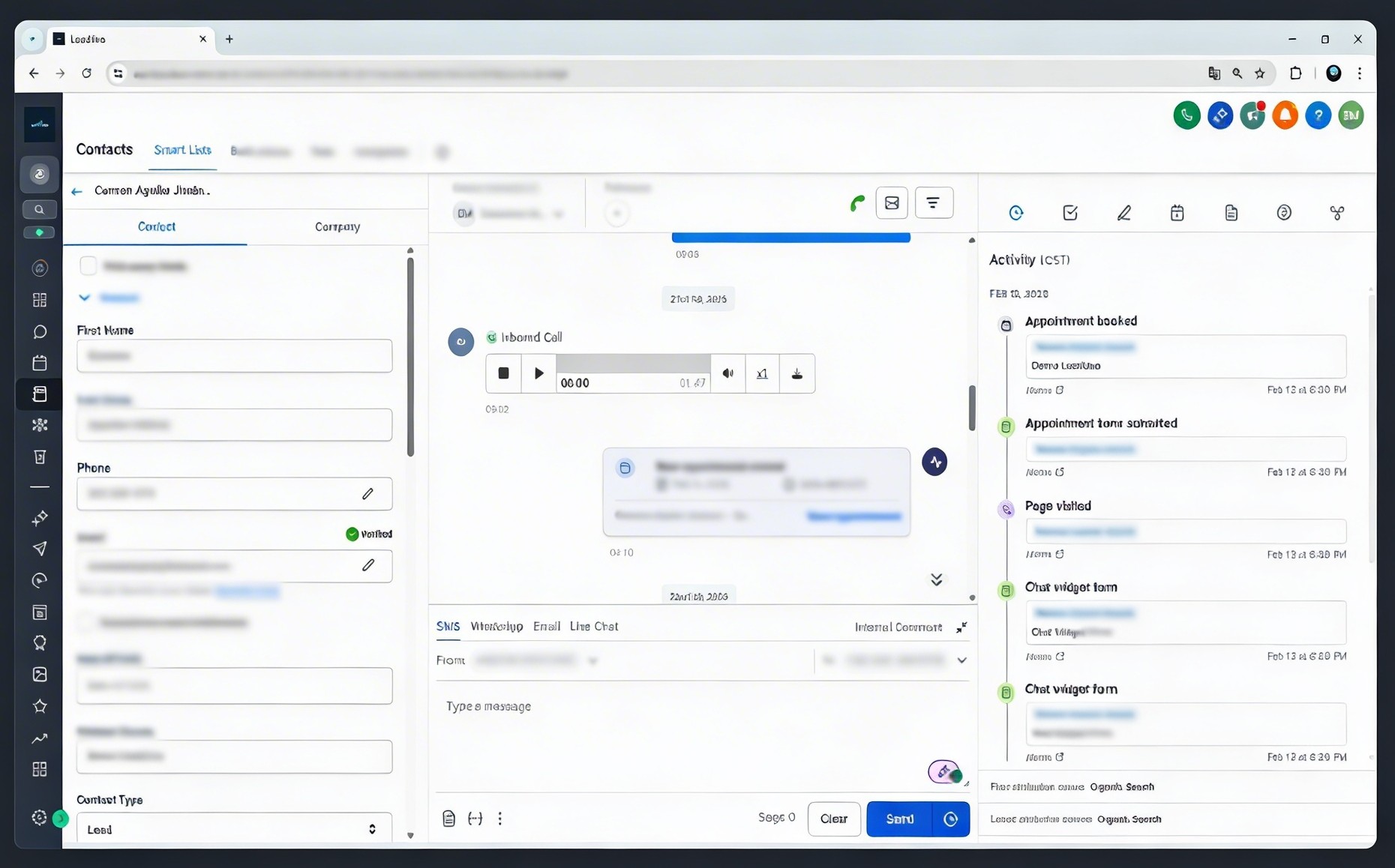
Task: Open the green user avatar menu
Action: [x=1351, y=115]
